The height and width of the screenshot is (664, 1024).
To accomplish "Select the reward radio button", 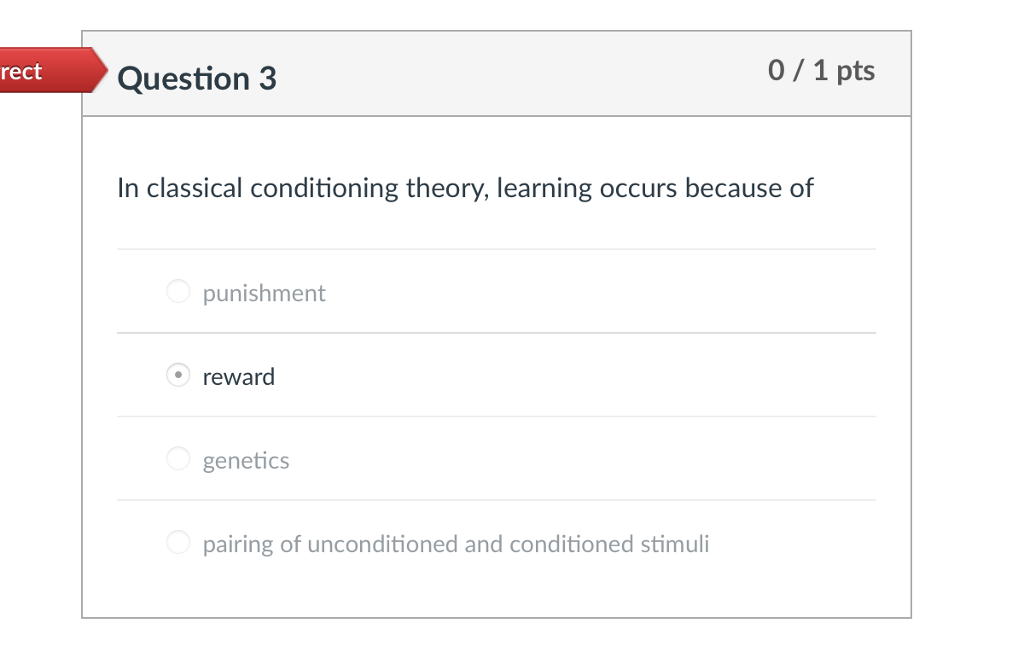I will point(178,375).
